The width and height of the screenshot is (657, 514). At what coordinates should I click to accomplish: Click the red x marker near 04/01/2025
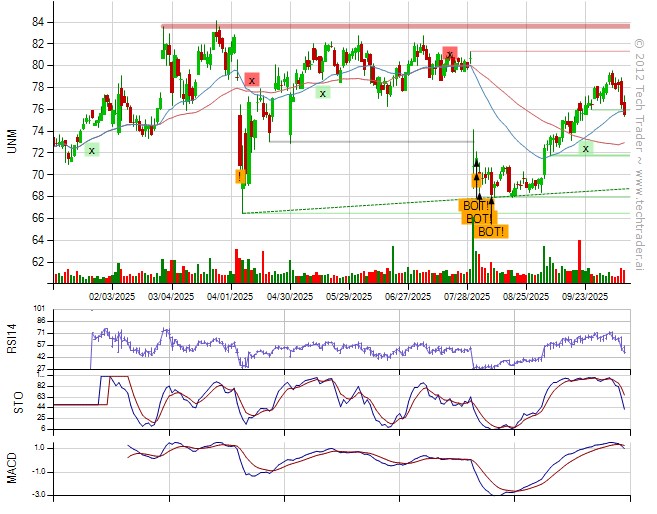click(252, 80)
